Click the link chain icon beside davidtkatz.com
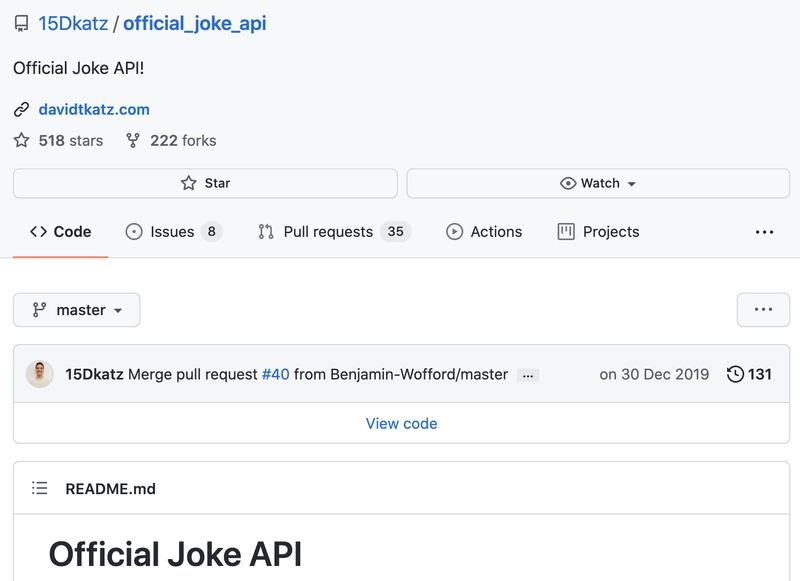Image resolution: width=800 pixels, height=581 pixels. pyautogui.click(x=21, y=109)
